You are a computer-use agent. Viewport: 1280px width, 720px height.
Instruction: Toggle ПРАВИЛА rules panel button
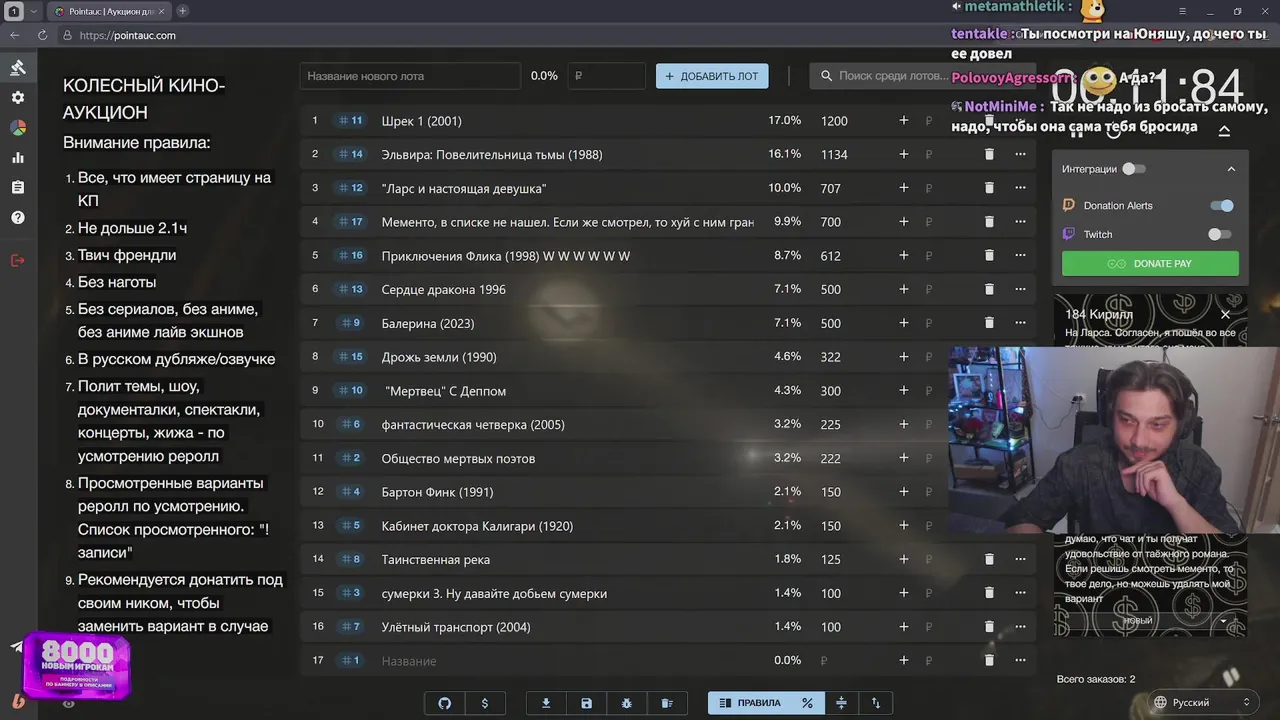[750, 703]
